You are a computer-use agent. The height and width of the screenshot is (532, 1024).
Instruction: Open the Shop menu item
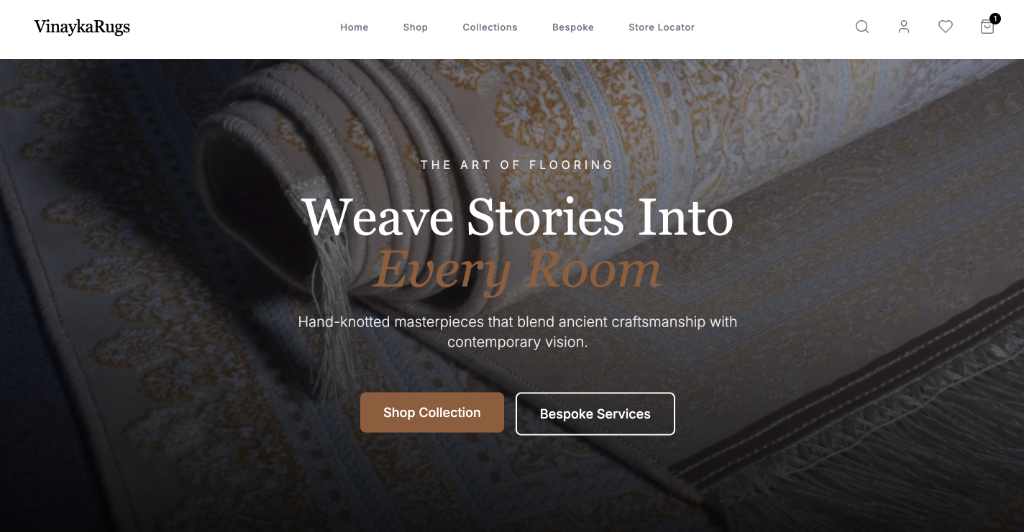(x=415, y=27)
